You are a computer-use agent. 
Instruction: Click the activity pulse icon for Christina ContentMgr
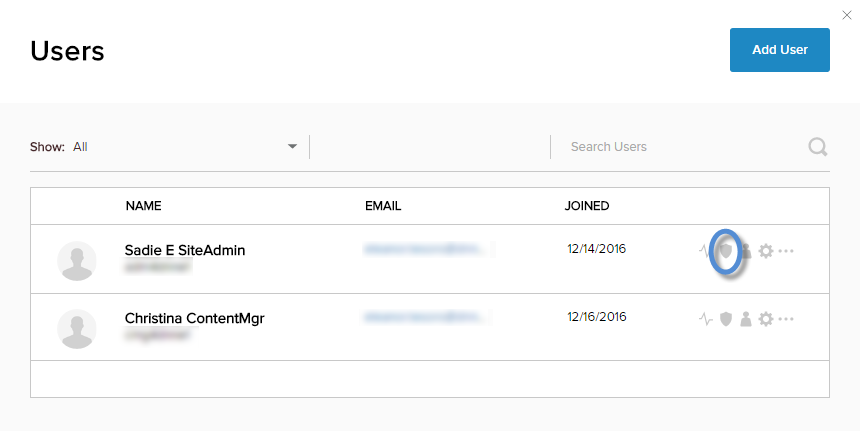[706, 319]
